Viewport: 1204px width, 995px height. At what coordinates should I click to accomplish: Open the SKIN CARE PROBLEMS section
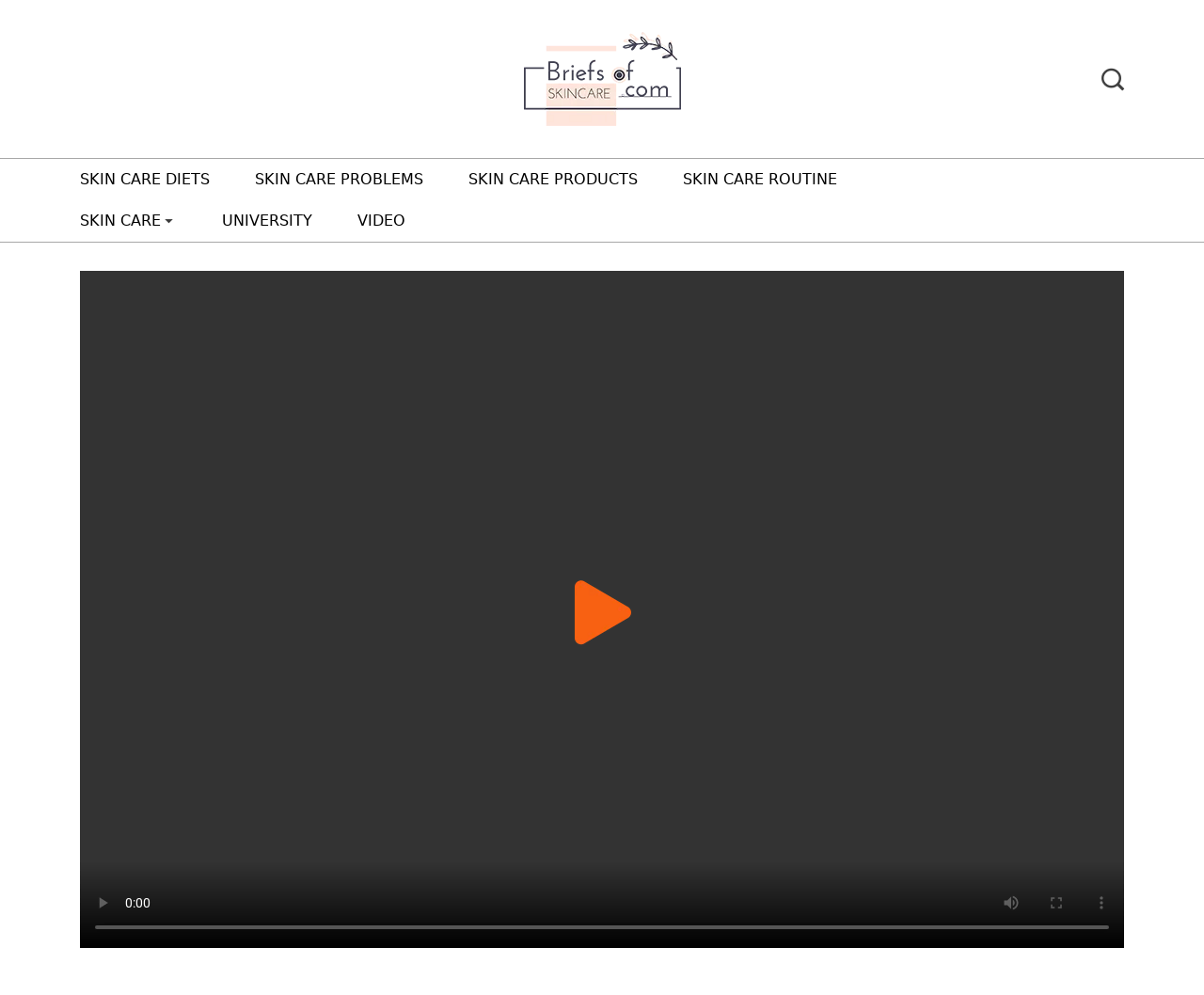[339, 180]
